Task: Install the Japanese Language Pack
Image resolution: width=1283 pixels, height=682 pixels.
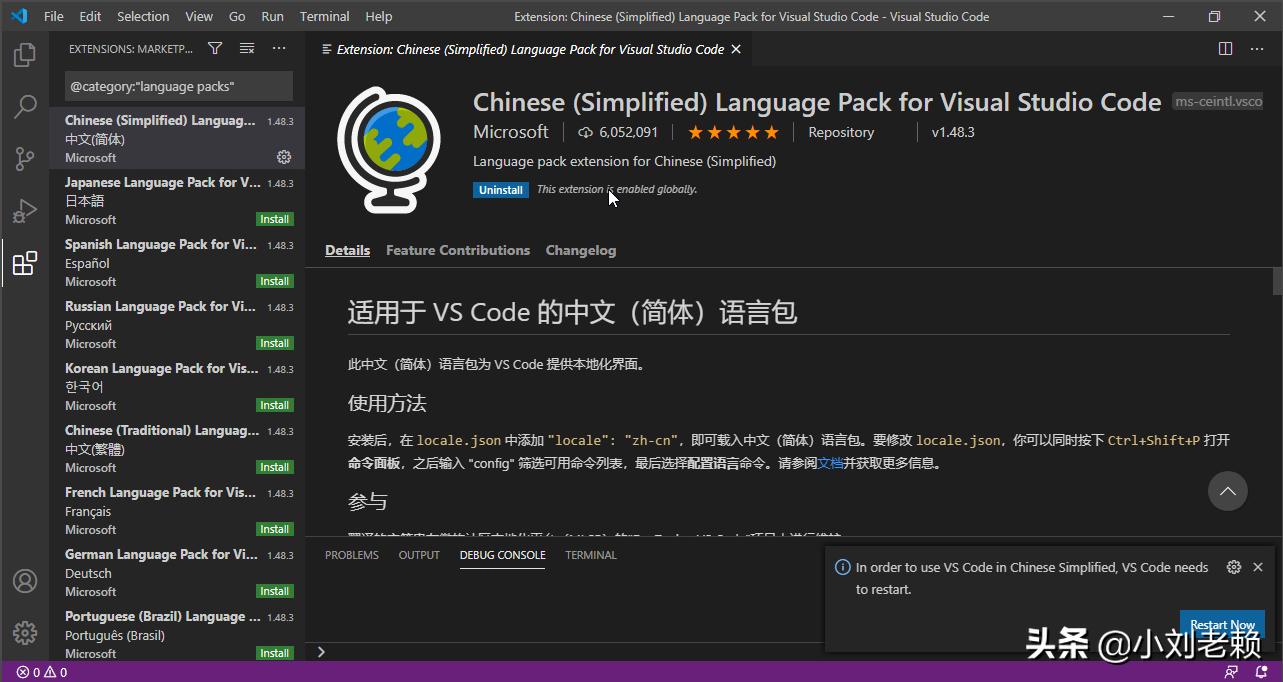Action: click(x=273, y=218)
